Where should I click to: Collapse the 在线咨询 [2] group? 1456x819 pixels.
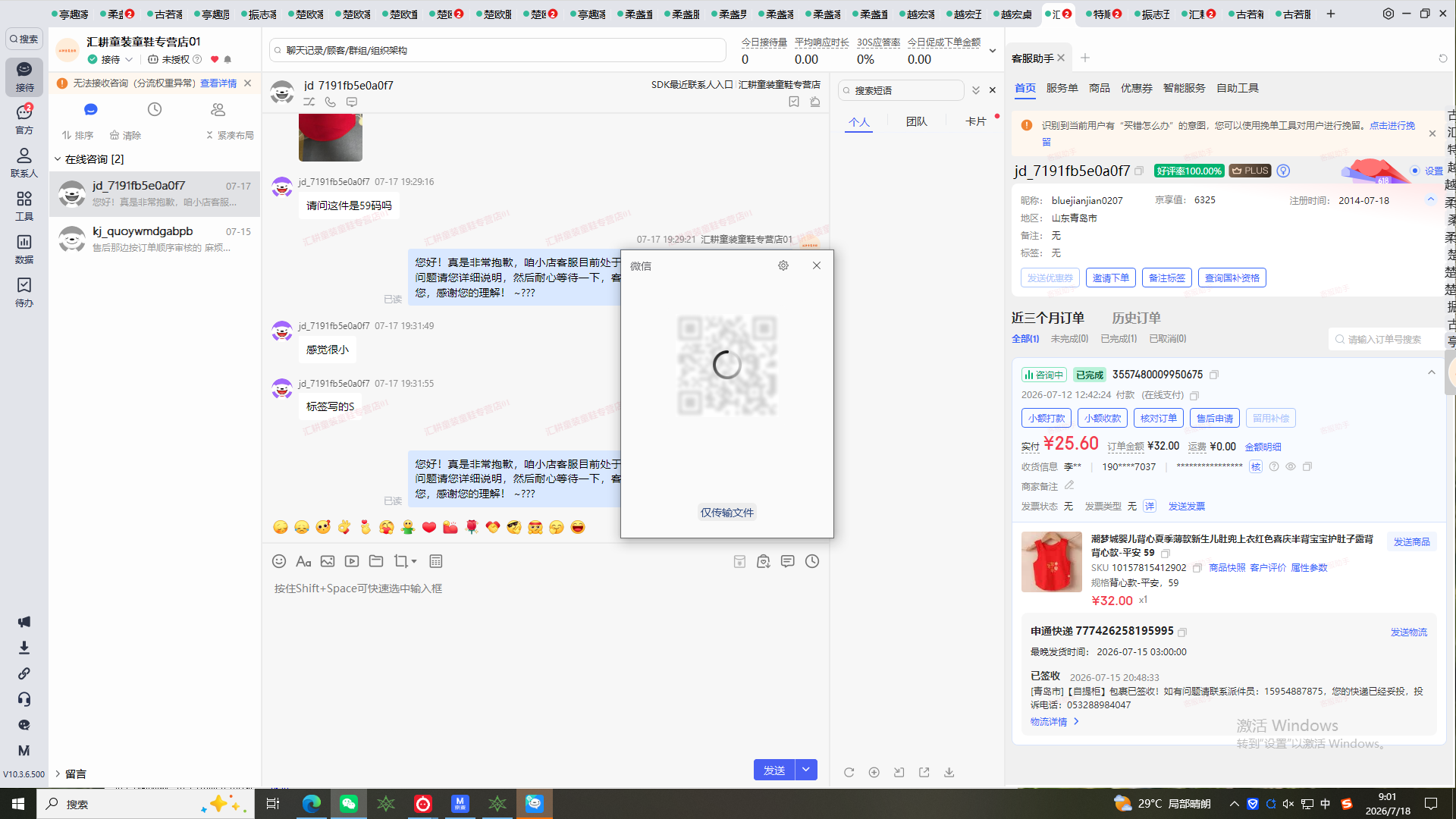click(x=58, y=159)
